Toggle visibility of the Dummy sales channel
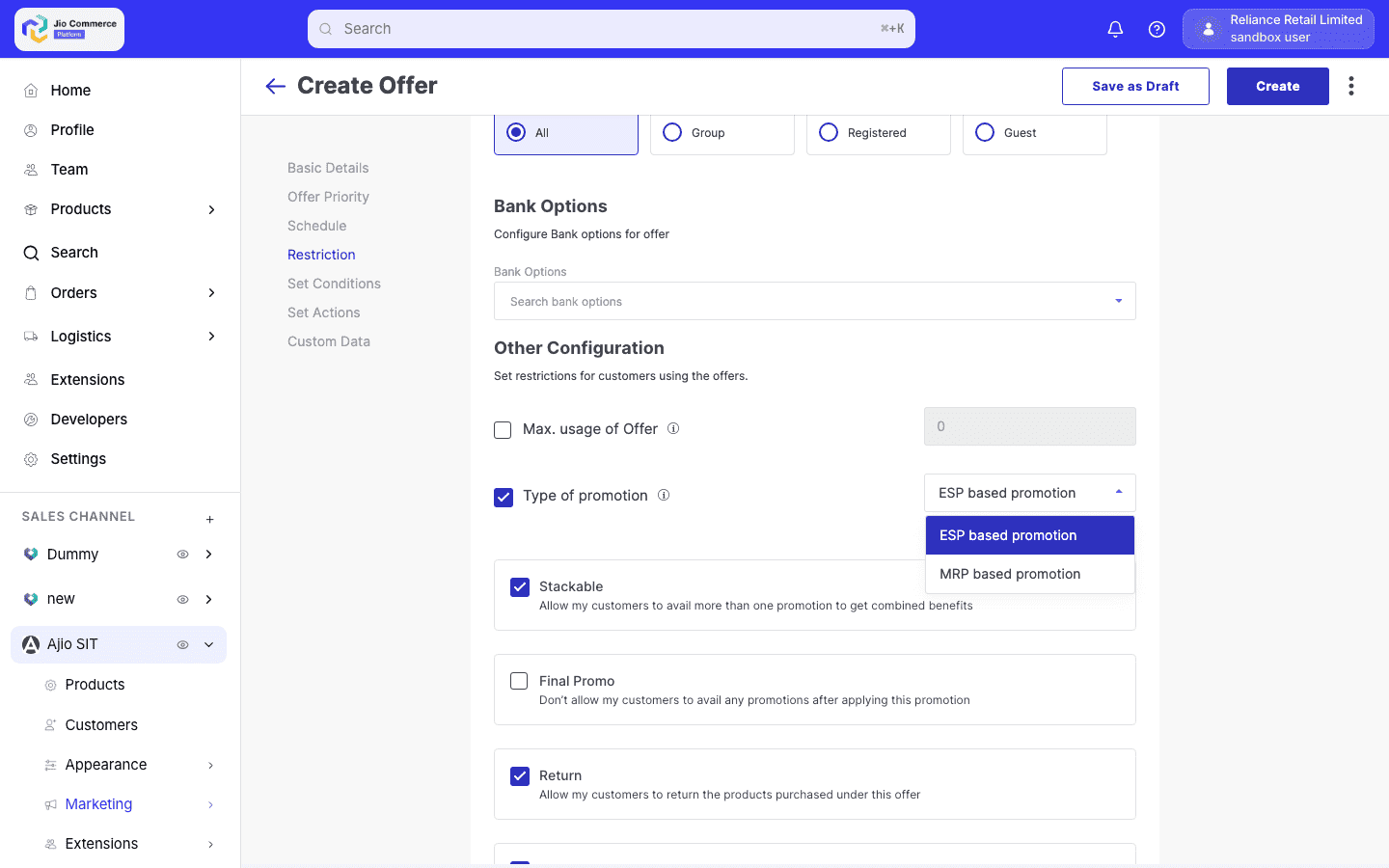This screenshot has height=868, width=1389. (182, 554)
